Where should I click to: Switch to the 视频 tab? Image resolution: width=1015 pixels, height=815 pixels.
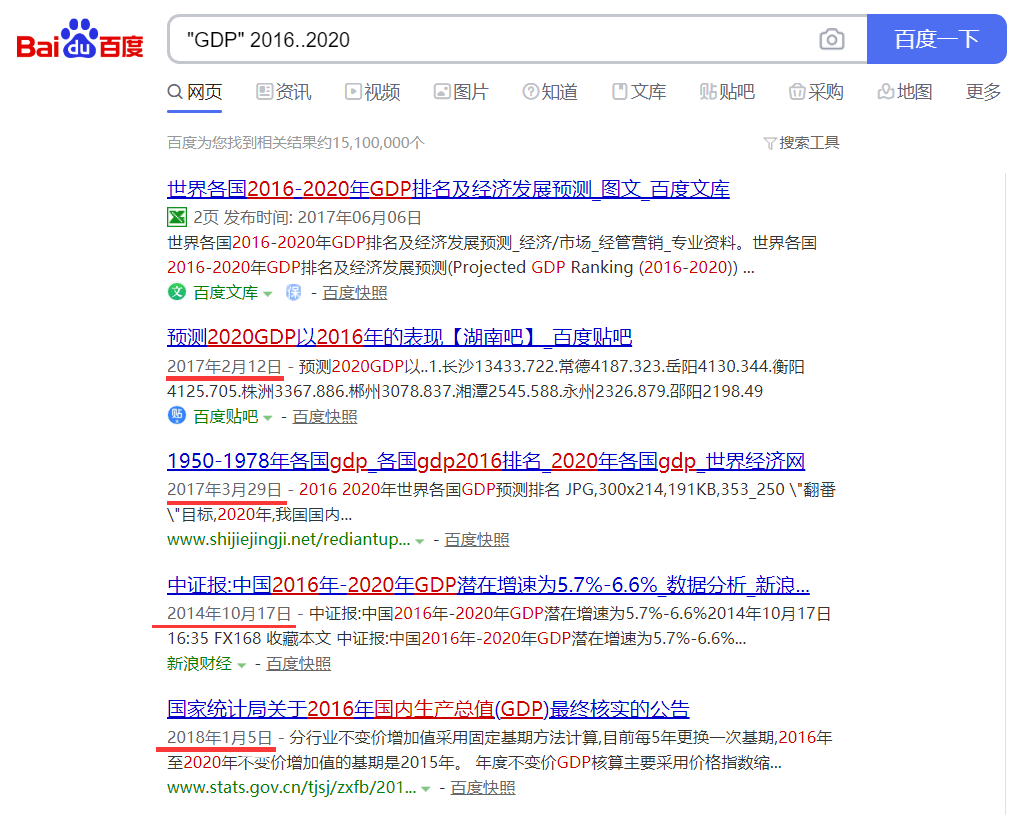372,92
